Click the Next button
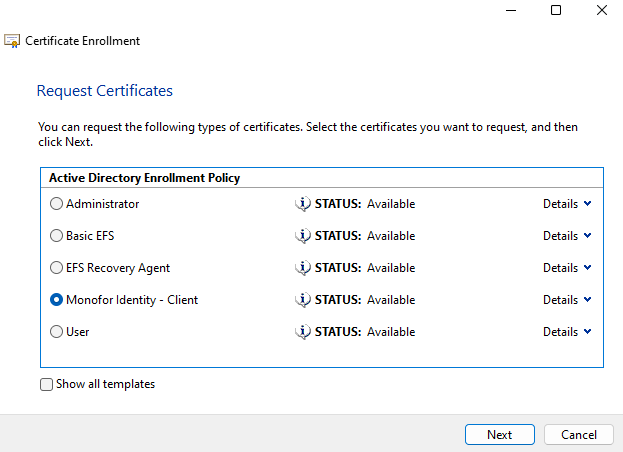The height and width of the screenshot is (452, 623). pyautogui.click(x=500, y=435)
